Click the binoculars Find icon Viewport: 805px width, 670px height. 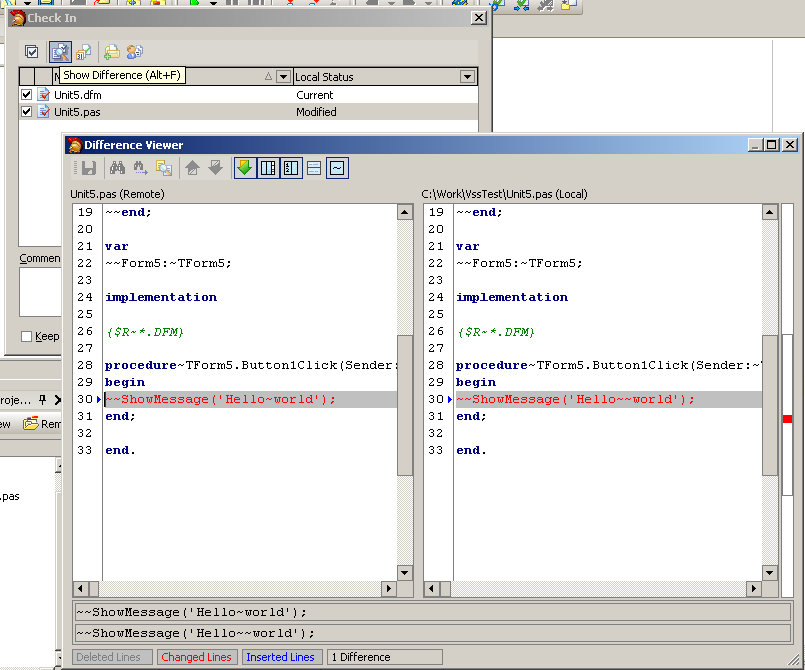(x=117, y=168)
